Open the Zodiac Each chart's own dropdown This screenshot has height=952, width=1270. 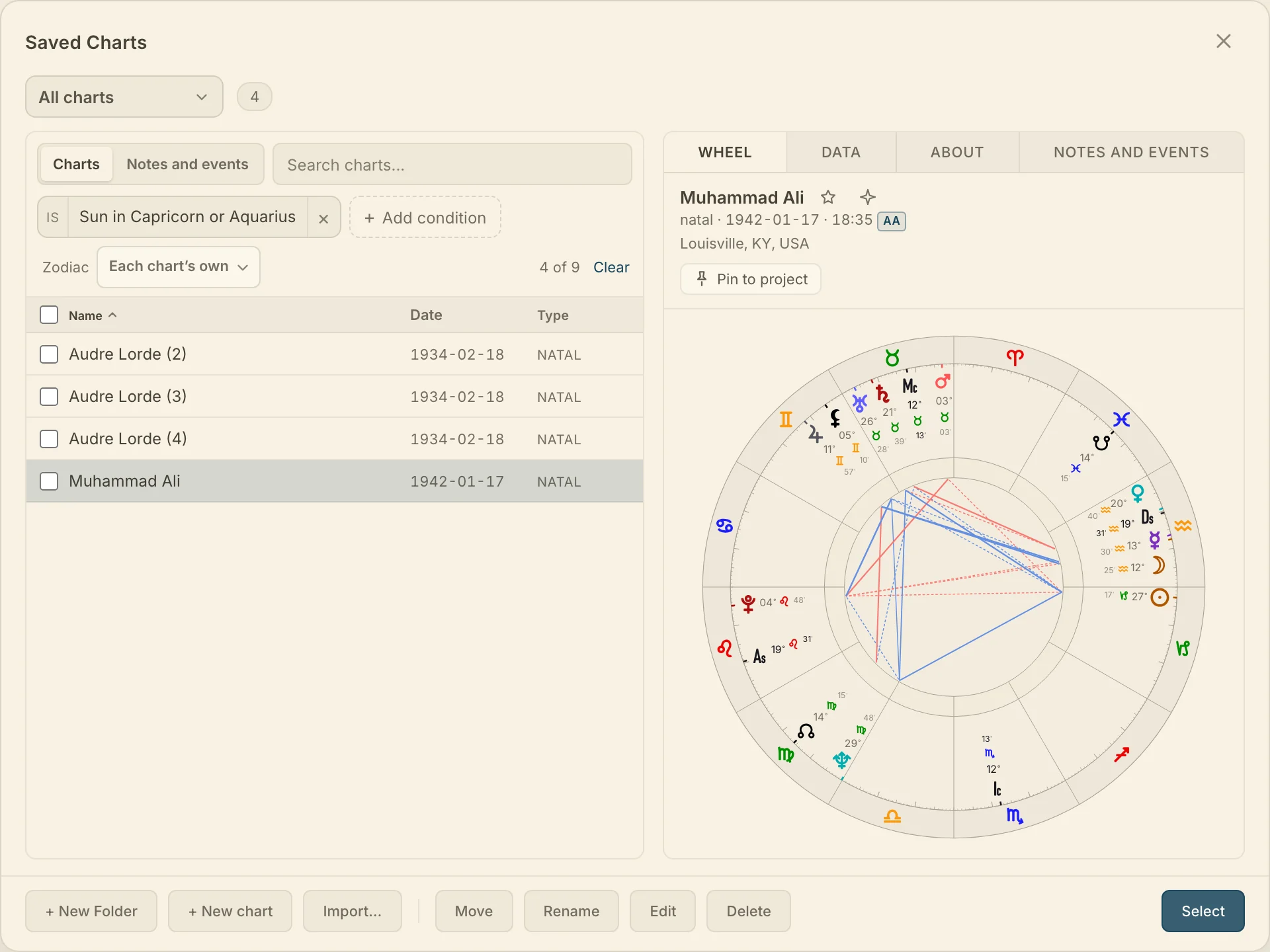click(x=179, y=267)
